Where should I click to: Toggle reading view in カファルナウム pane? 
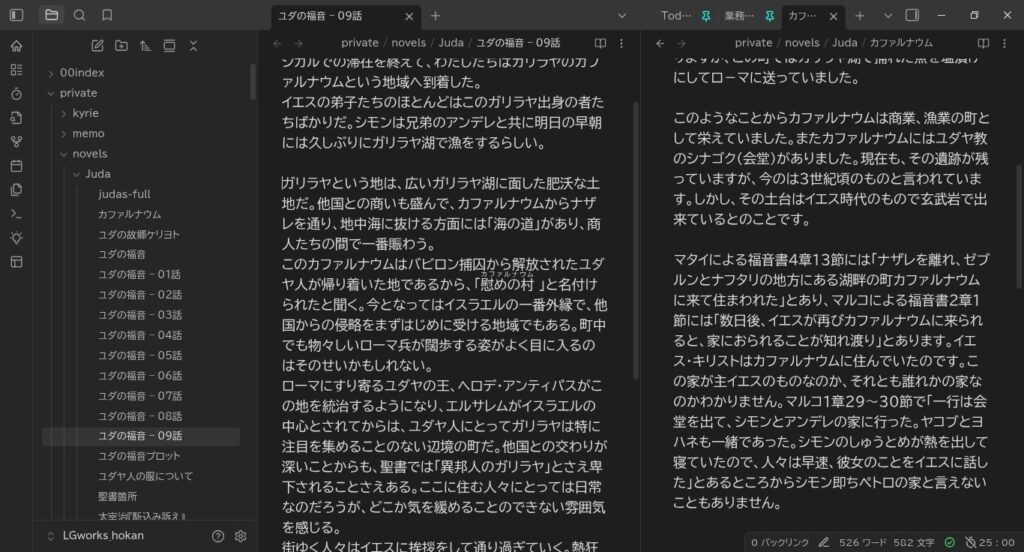click(x=983, y=43)
